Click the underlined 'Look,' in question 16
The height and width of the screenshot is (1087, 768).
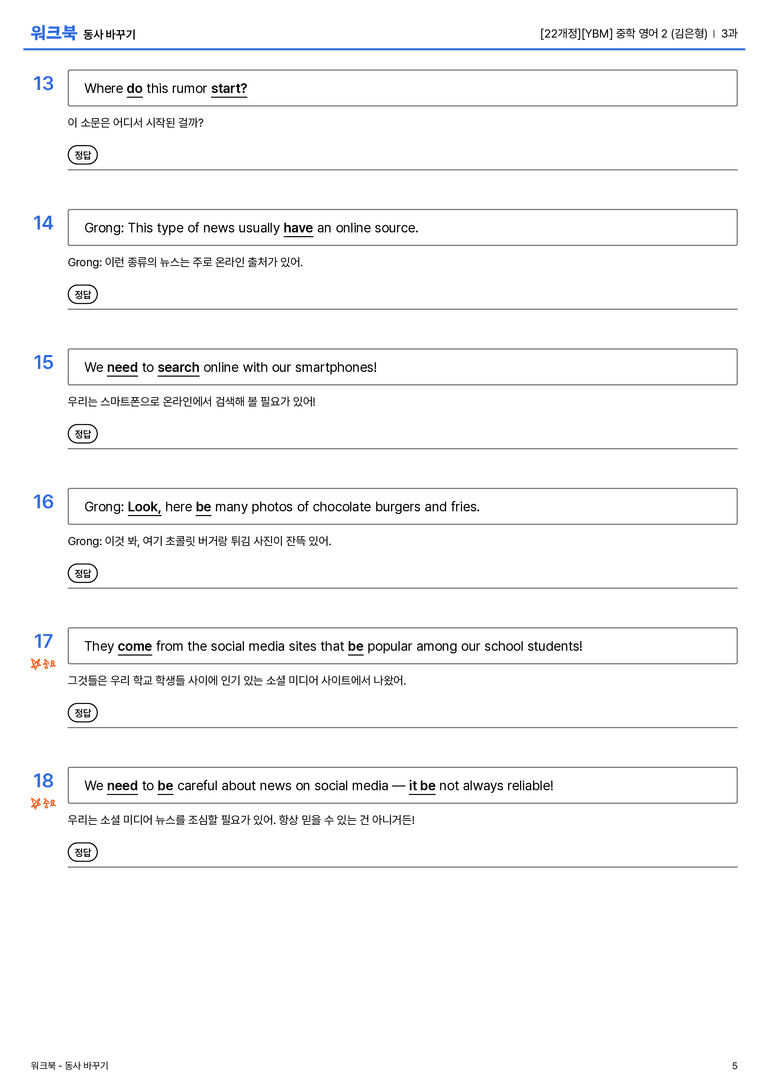pyautogui.click(x=144, y=507)
